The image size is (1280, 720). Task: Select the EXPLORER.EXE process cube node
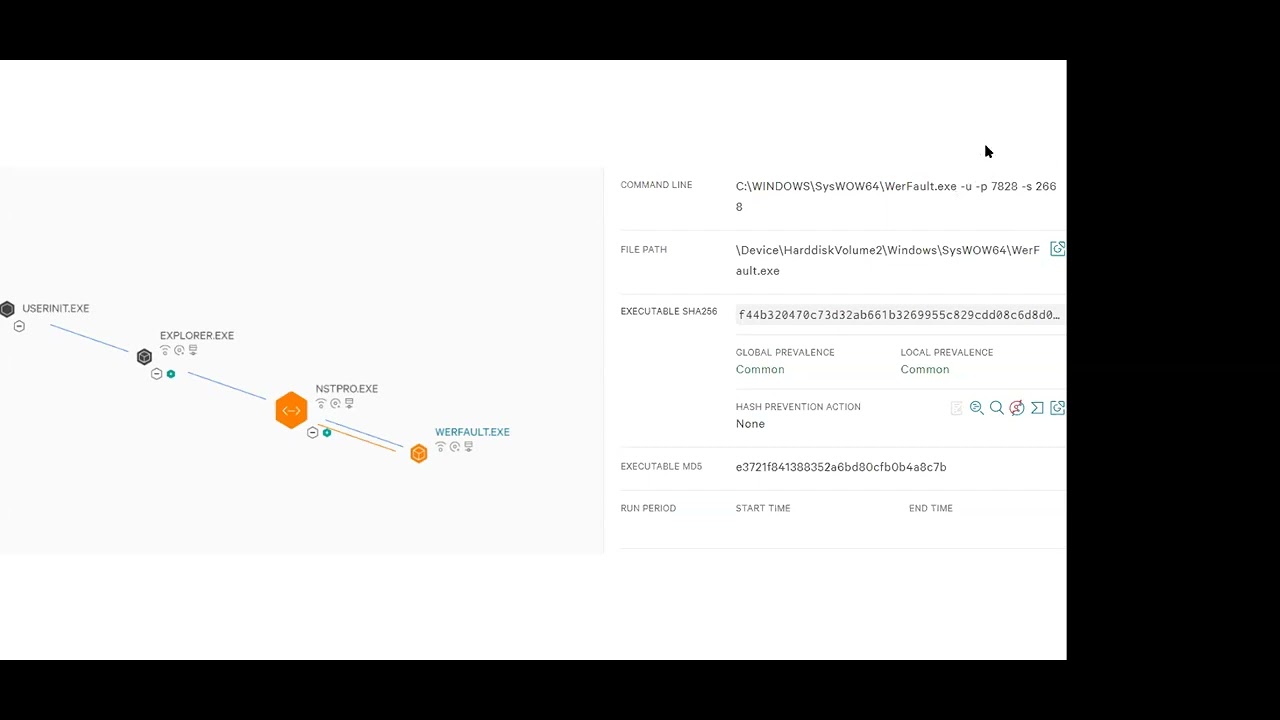pos(144,357)
